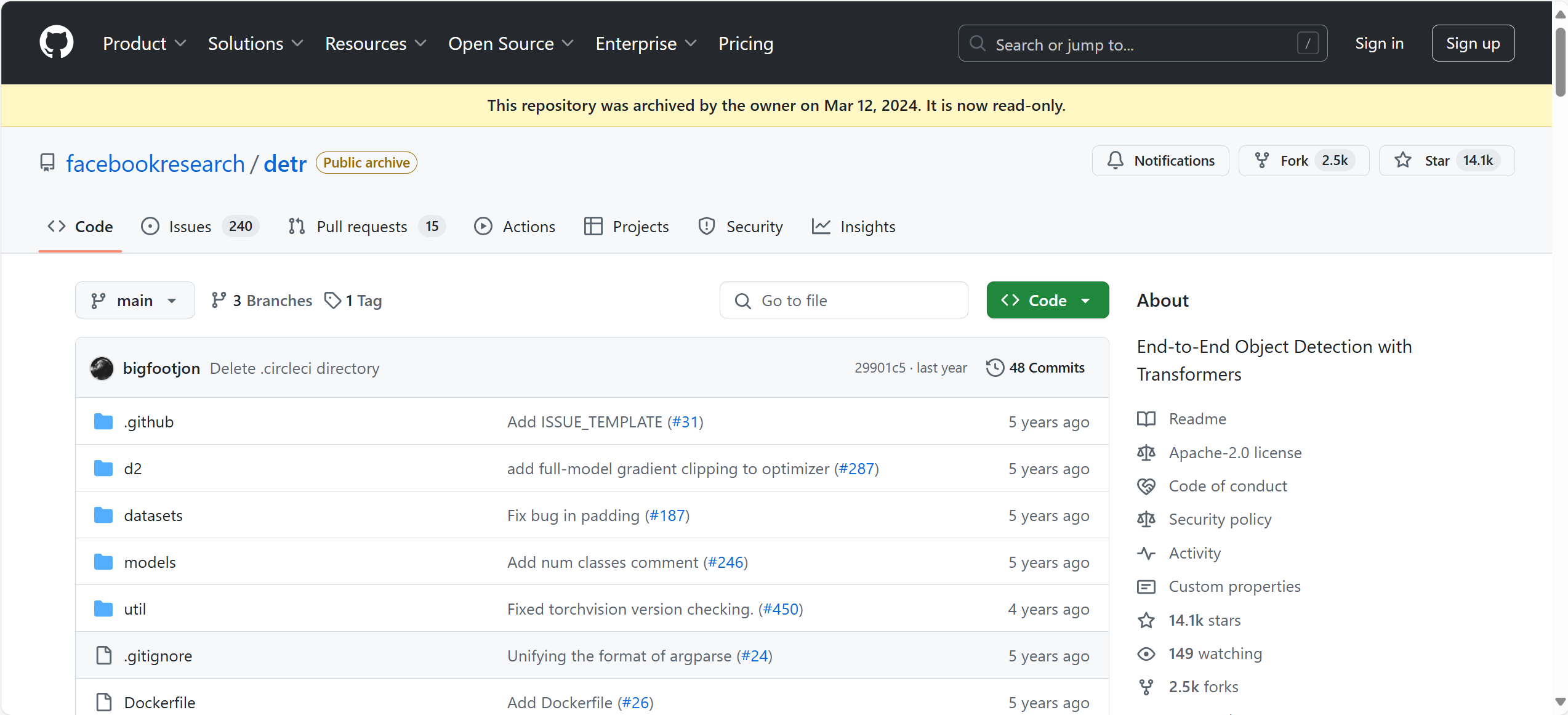Open the Pricing page link

click(746, 44)
